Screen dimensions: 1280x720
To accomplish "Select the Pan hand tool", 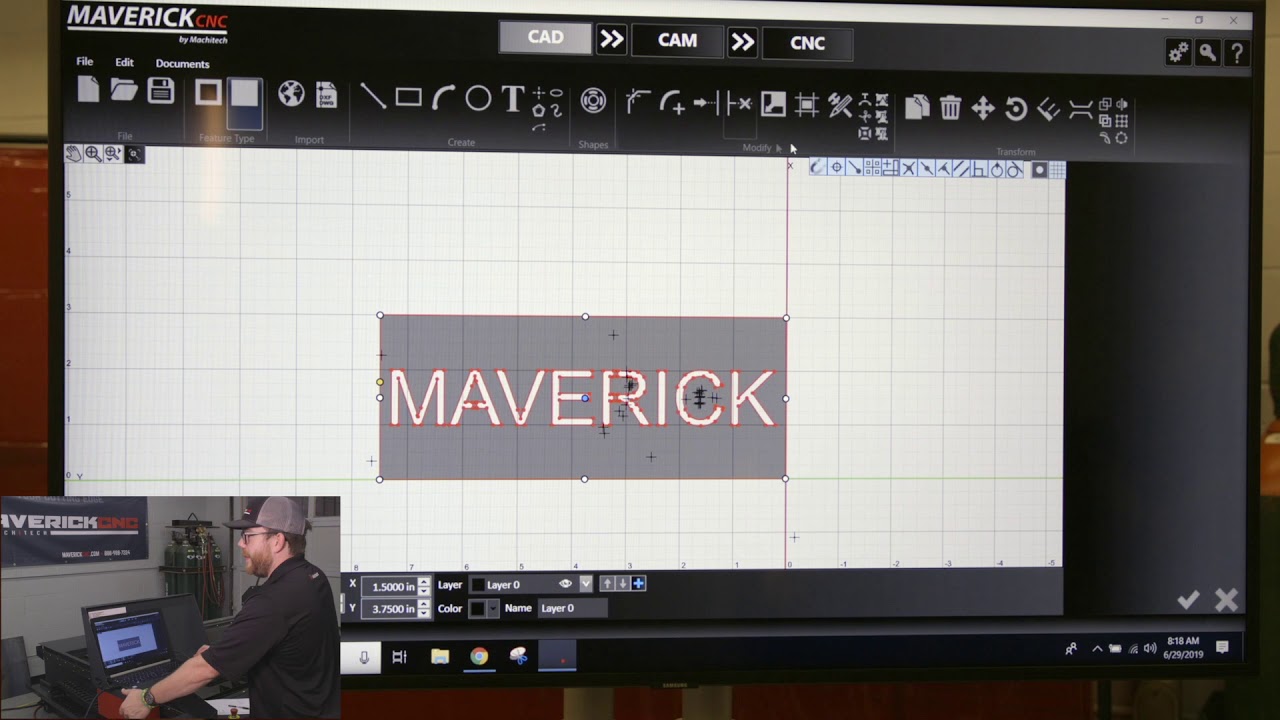I will pyautogui.click(x=74, y=153).
